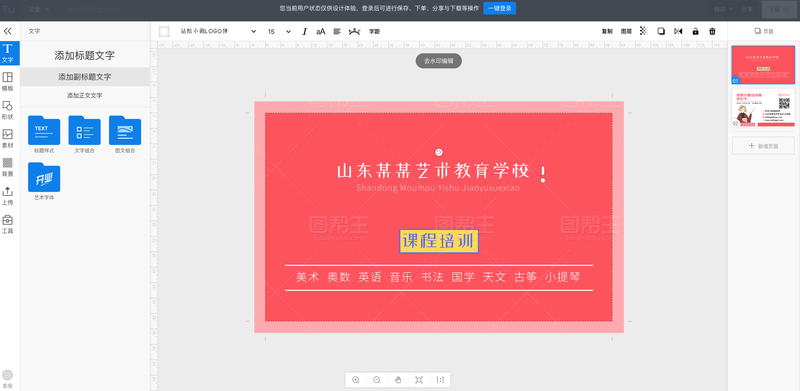Collapse the left panel with double chevron

[8, 31]
